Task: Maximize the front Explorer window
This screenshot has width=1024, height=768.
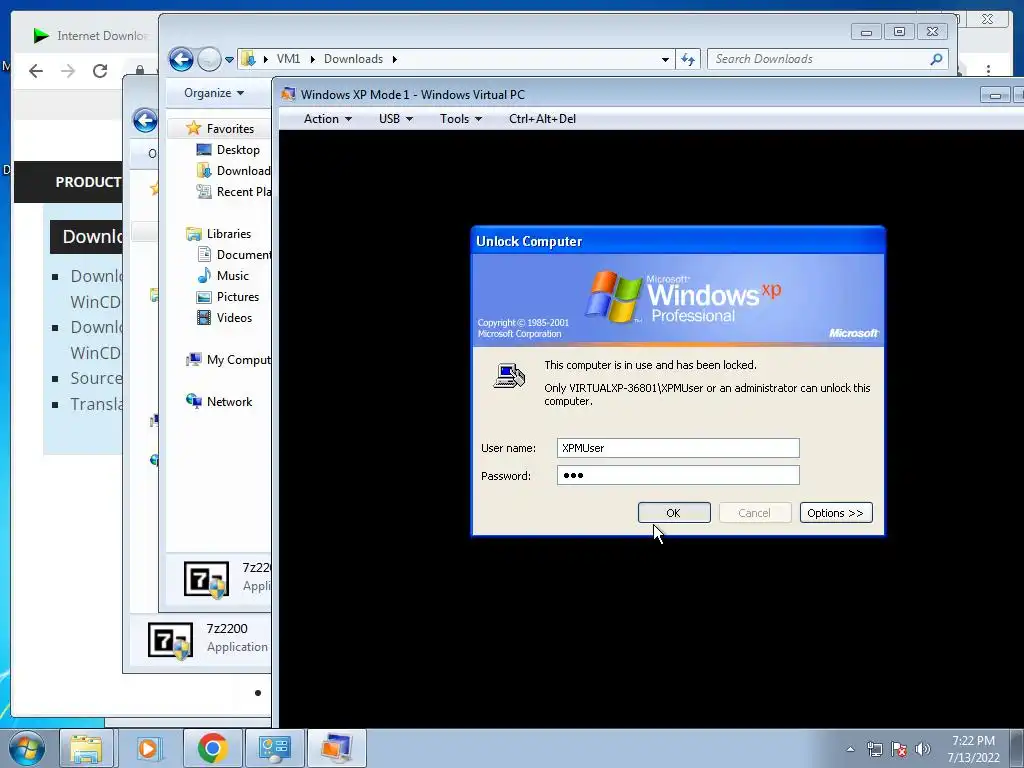Action: [899, 31]
